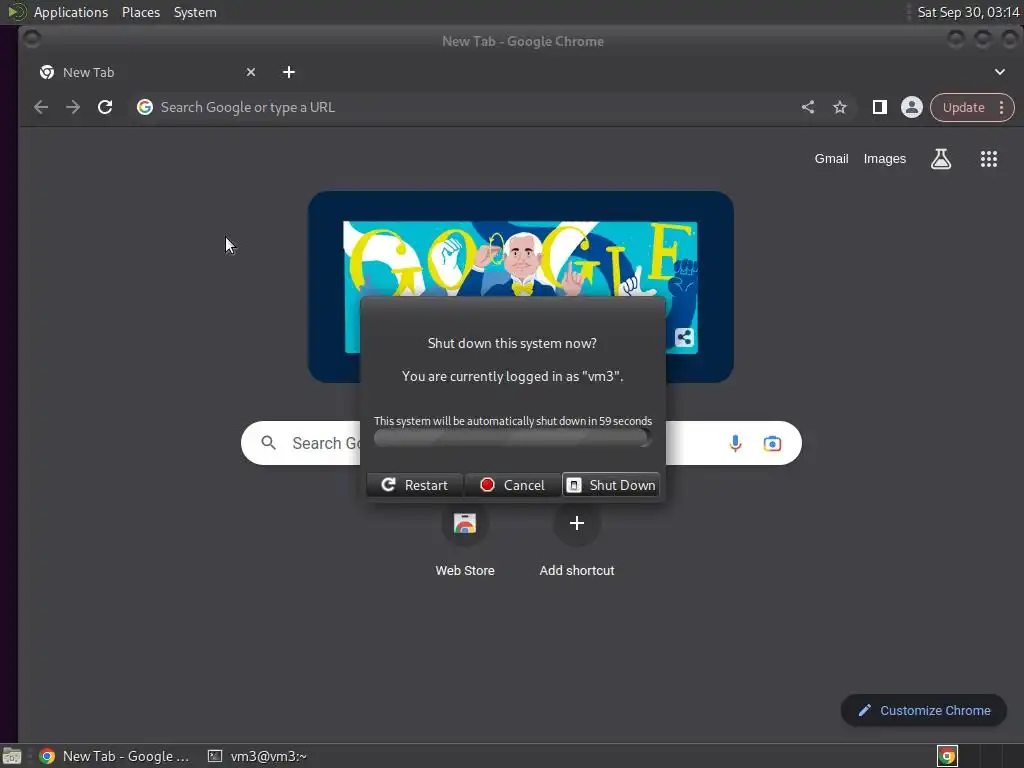Click the magnifier icon in Google search box
The height and width of the screenshot is (768, 1024).
point(268,443)
